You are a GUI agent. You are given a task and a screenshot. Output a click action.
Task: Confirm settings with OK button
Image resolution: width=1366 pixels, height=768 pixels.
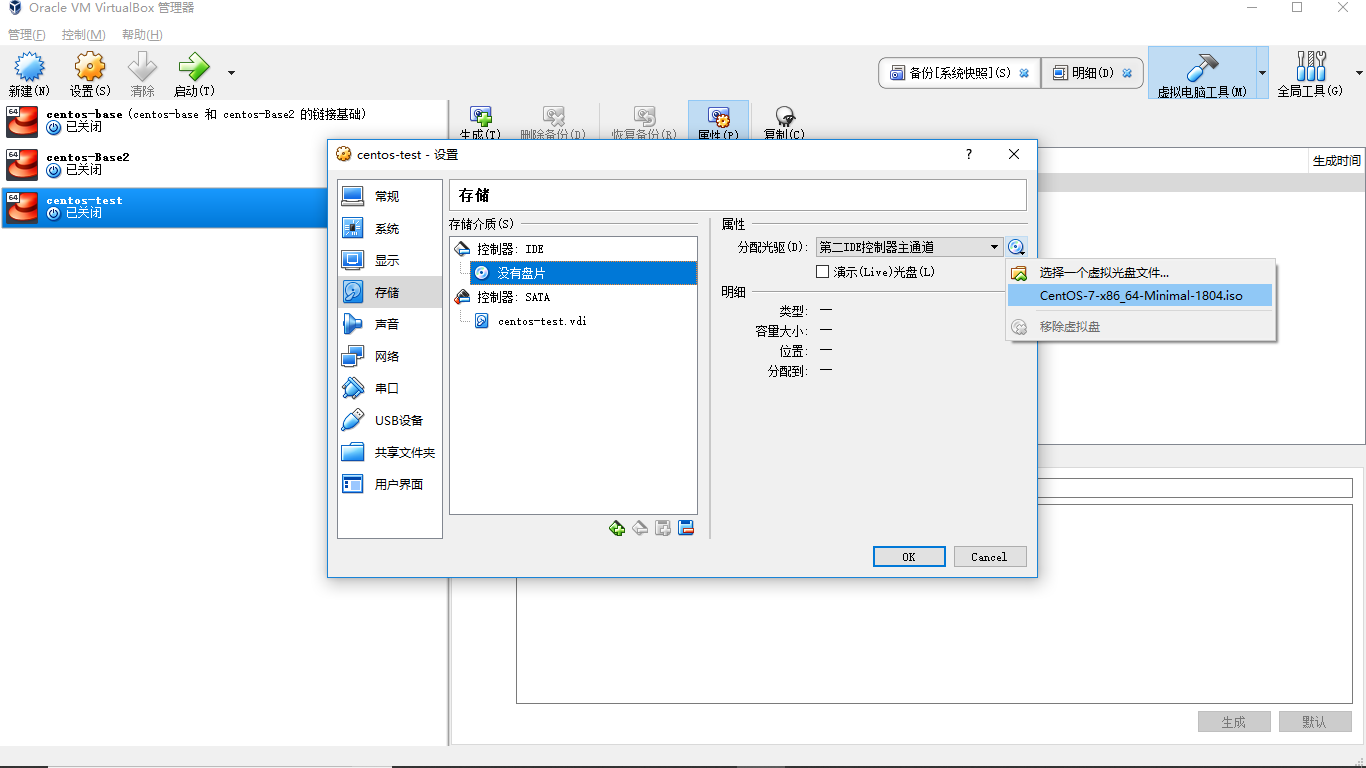(909, 557)
